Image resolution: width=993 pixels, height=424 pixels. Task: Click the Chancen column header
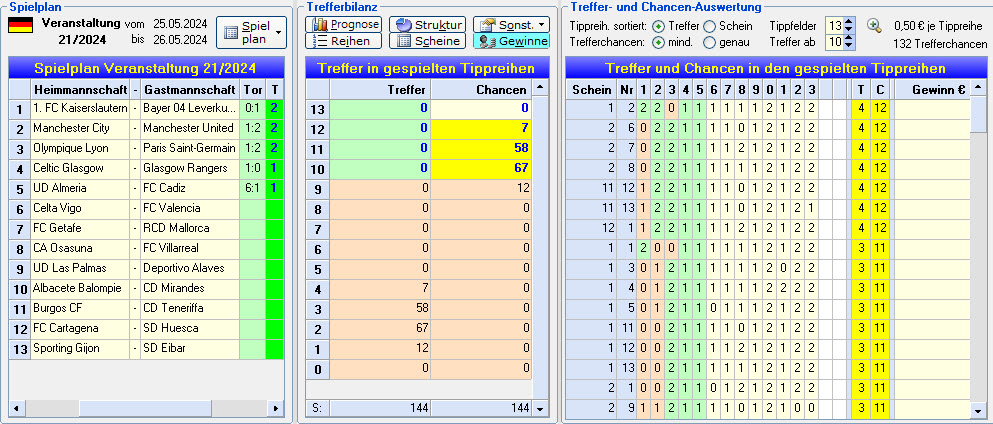pyautogui.click(x=481, y=89)
